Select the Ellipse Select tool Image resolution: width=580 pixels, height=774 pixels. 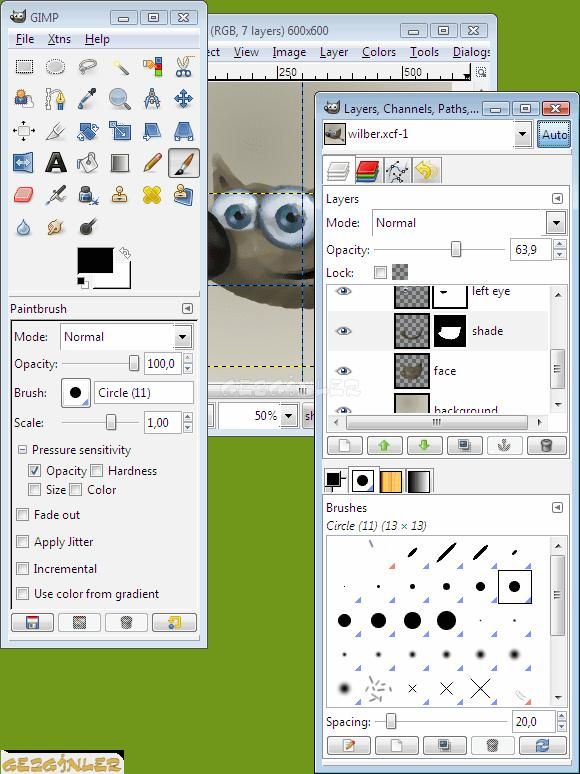click(55, 66)
